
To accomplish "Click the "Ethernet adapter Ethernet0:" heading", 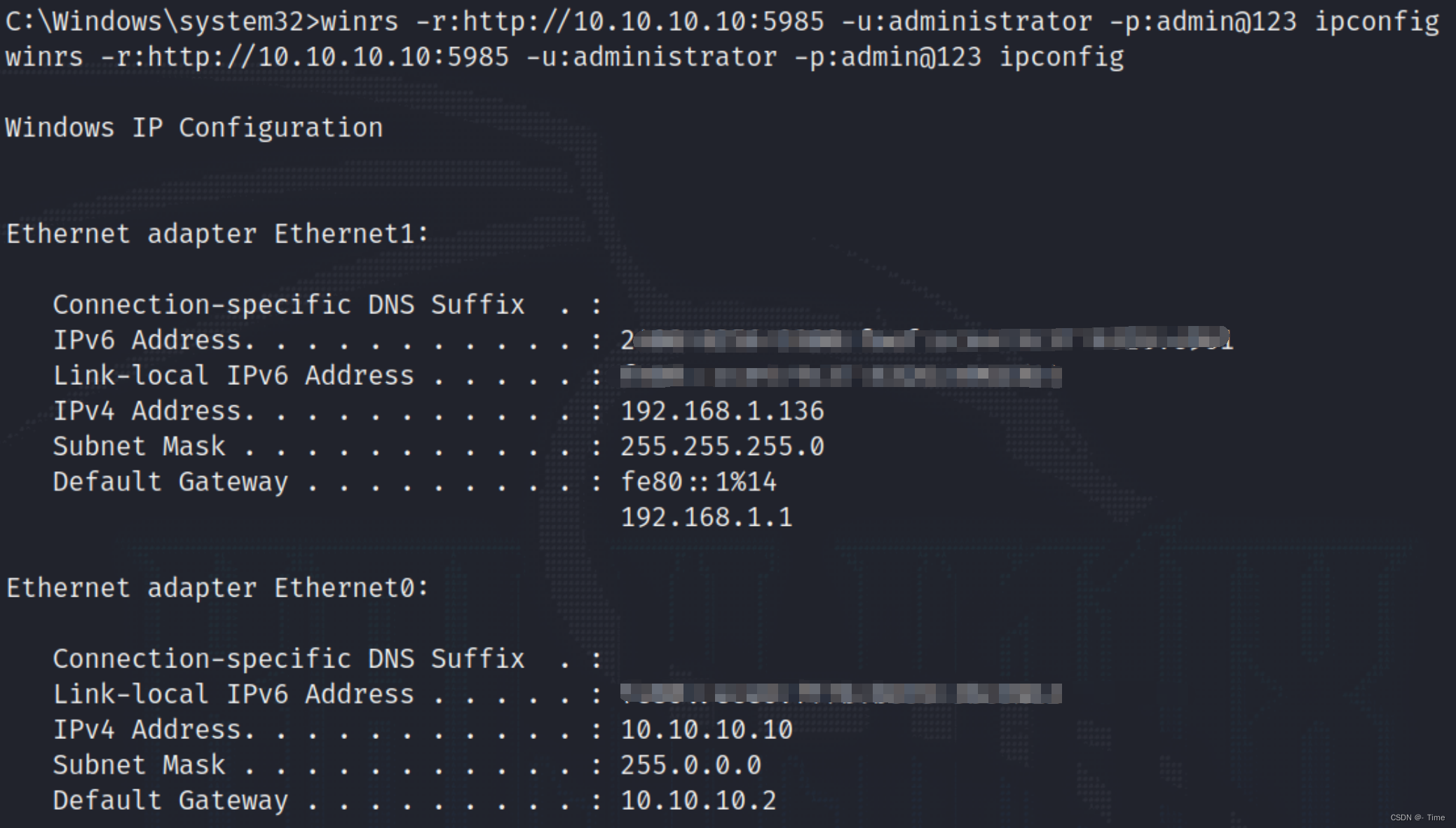I will 217,588.
